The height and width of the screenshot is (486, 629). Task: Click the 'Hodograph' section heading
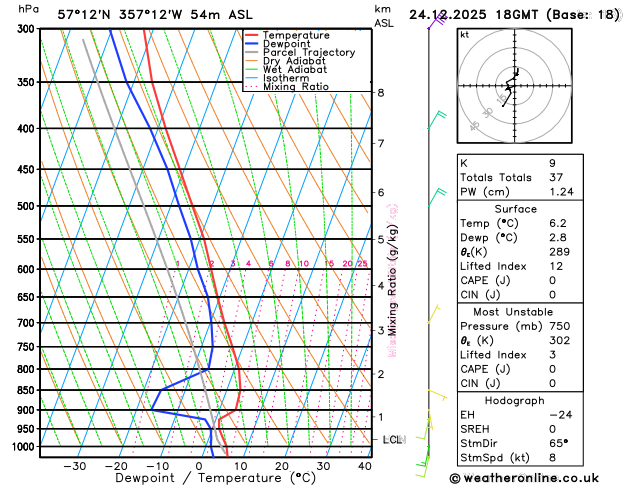515,401
